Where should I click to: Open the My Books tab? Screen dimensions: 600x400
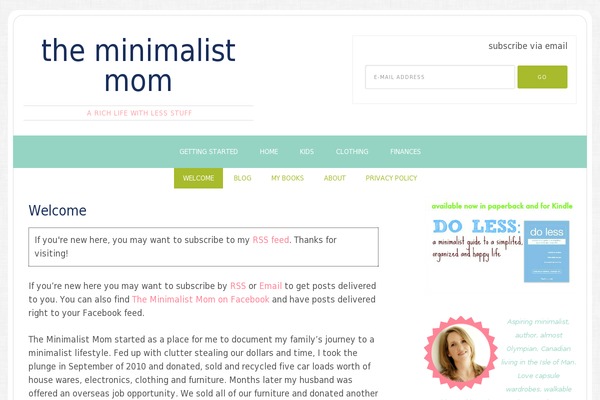click(x=287, y=178)
